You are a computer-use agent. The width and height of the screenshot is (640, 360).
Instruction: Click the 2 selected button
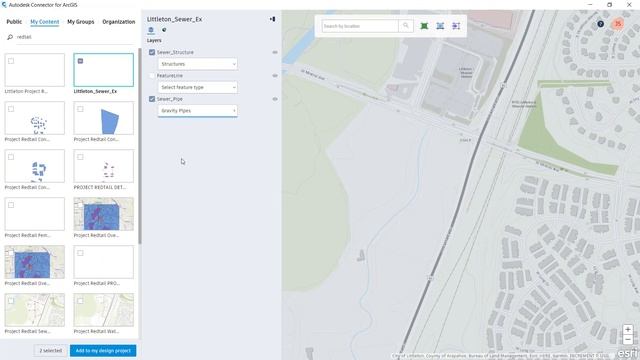coord(51,351)
